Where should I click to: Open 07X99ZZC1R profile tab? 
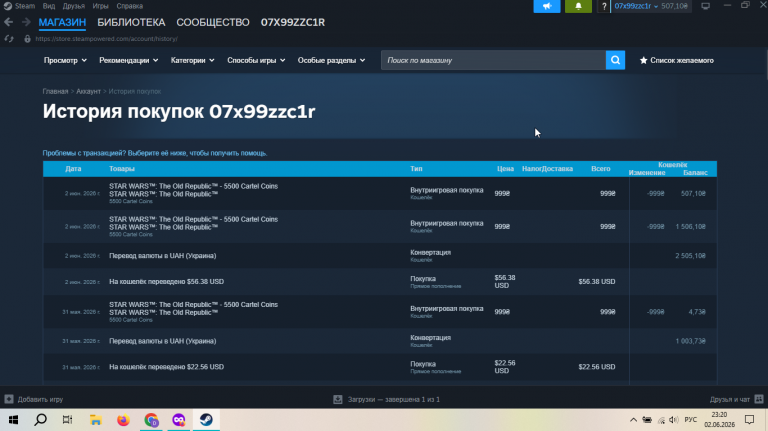click(x=293, y=23)
